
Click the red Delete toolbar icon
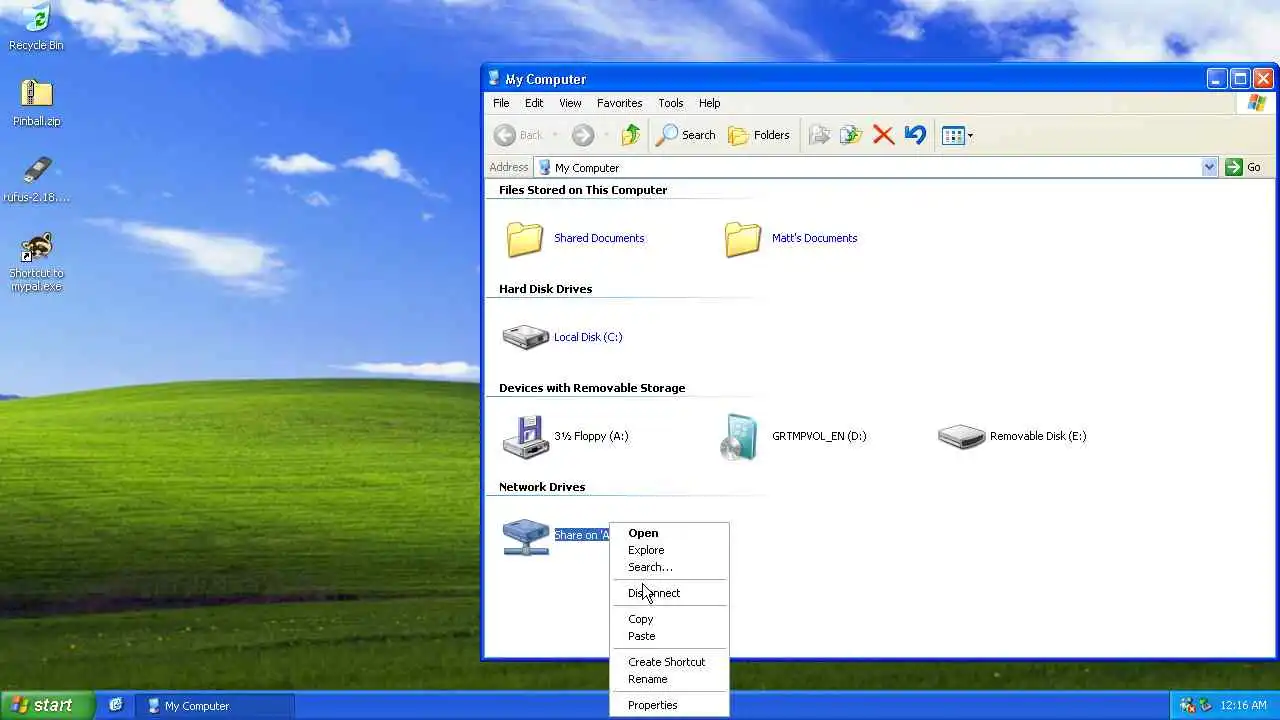[883, 135]
